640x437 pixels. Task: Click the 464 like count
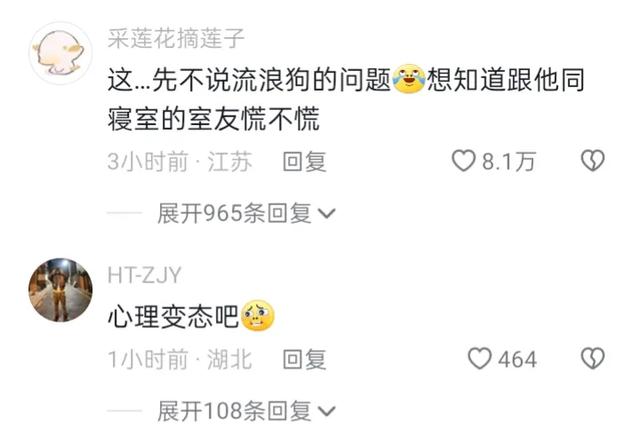517,359
